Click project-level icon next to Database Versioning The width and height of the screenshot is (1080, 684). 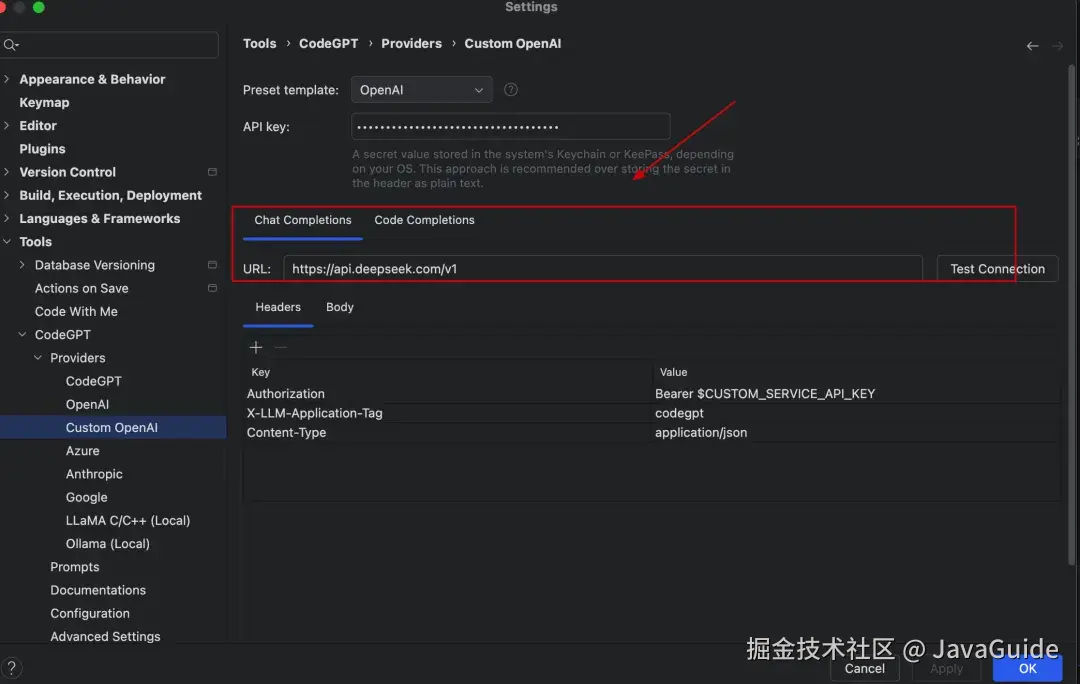click(212, 265)
